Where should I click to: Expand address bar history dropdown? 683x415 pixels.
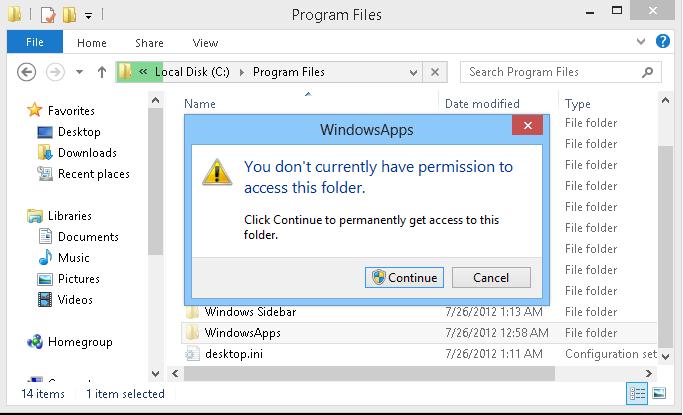pos(413,72)
